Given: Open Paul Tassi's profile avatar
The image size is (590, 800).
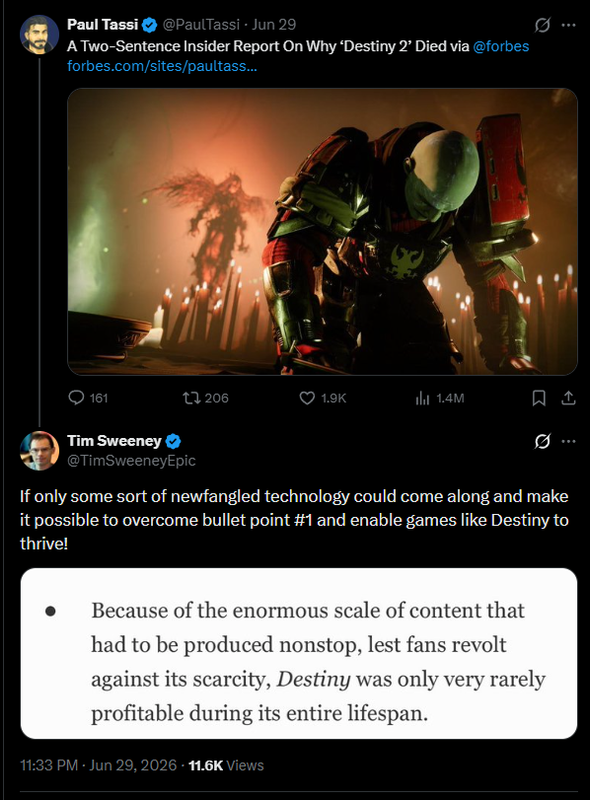Looking at the screenshot, I should click(x=39, y=34).
